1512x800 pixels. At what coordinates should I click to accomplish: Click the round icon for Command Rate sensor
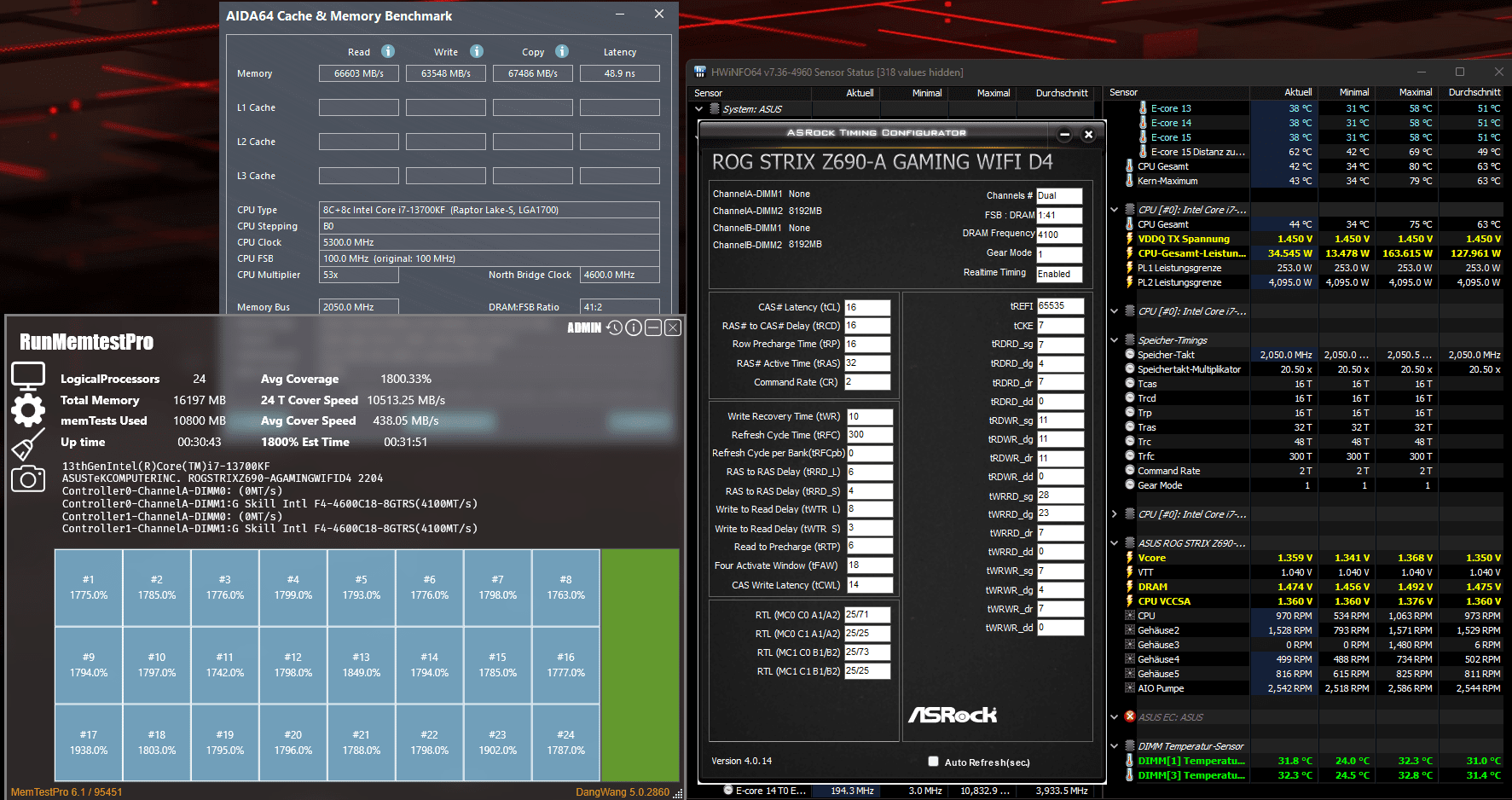pos(1130,471)
